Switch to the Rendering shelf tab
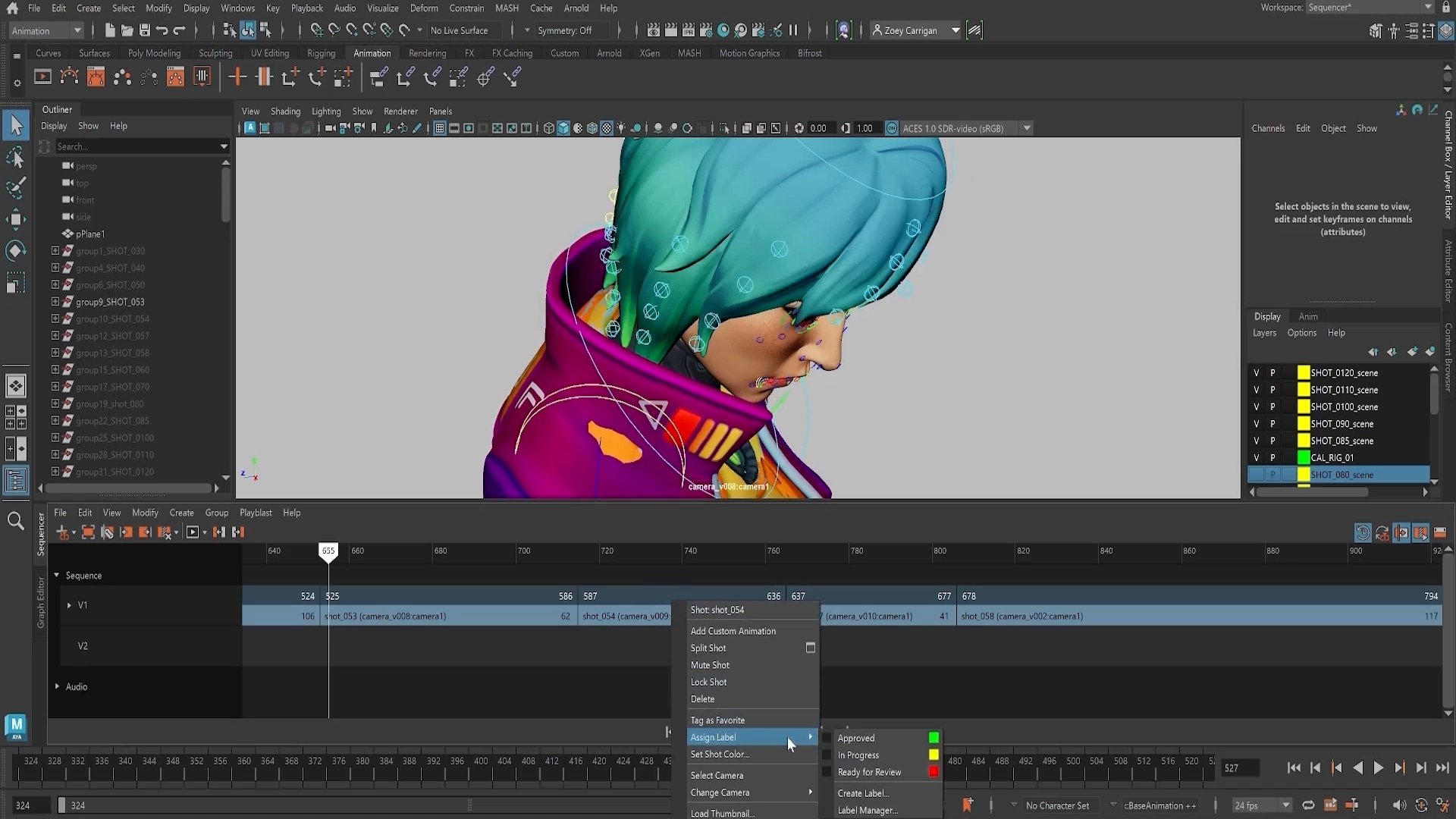The width and height of the screenshot is (1456, 819). 427,53
